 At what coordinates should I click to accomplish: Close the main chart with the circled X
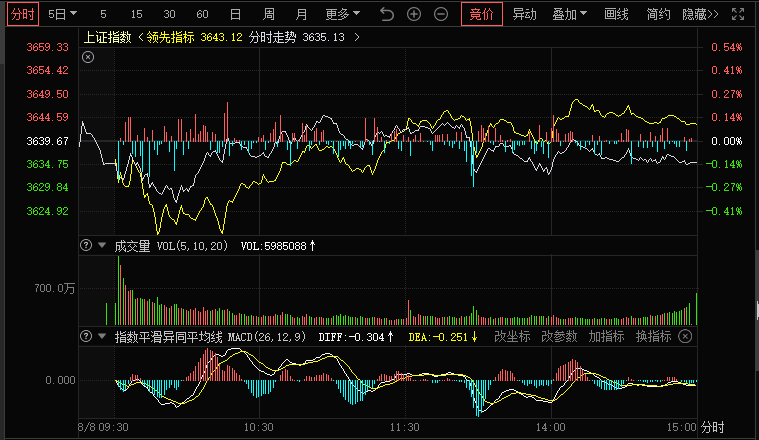click(87, 58)
